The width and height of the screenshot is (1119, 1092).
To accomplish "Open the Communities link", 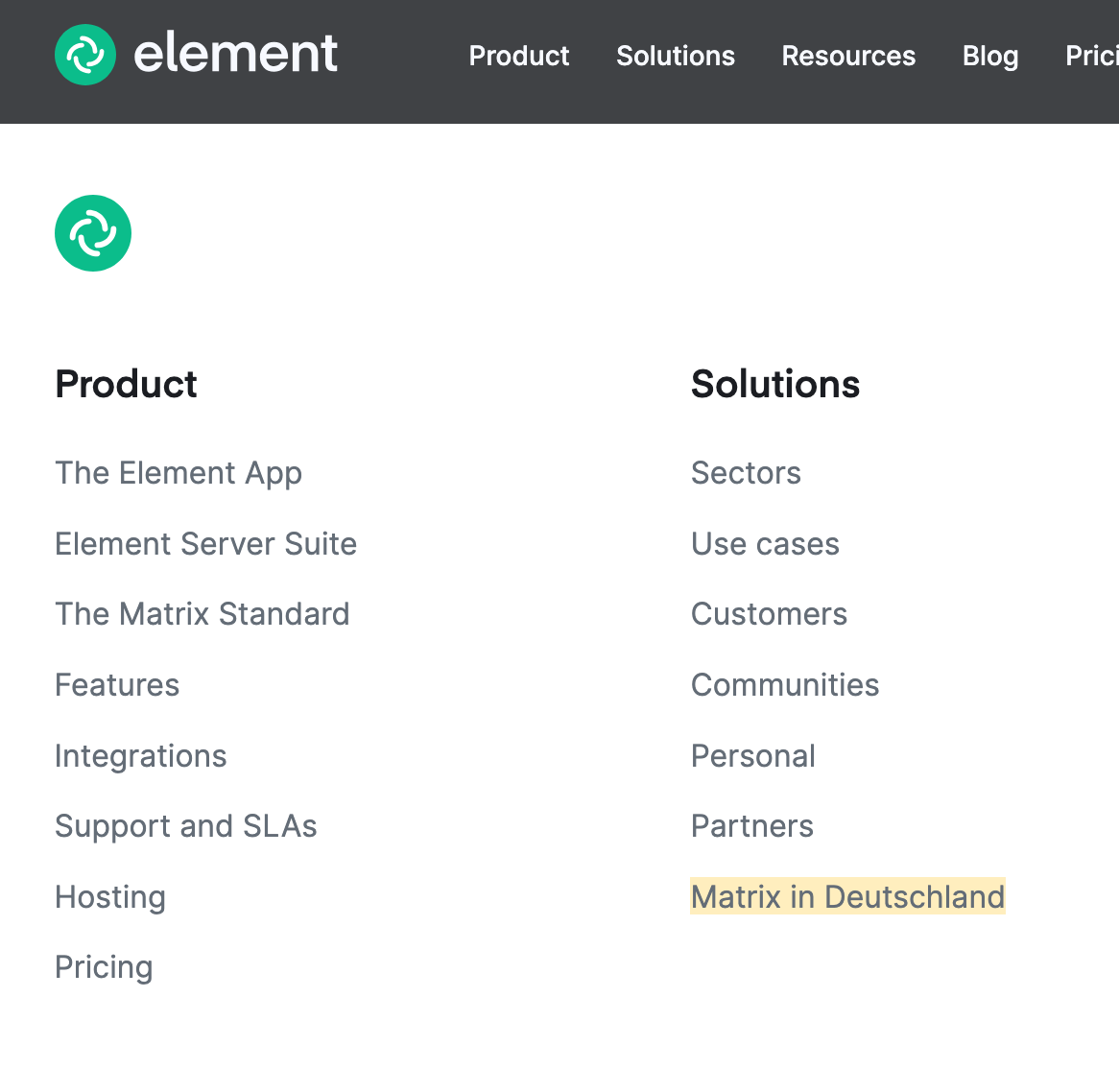I will (x=785, y=684).
